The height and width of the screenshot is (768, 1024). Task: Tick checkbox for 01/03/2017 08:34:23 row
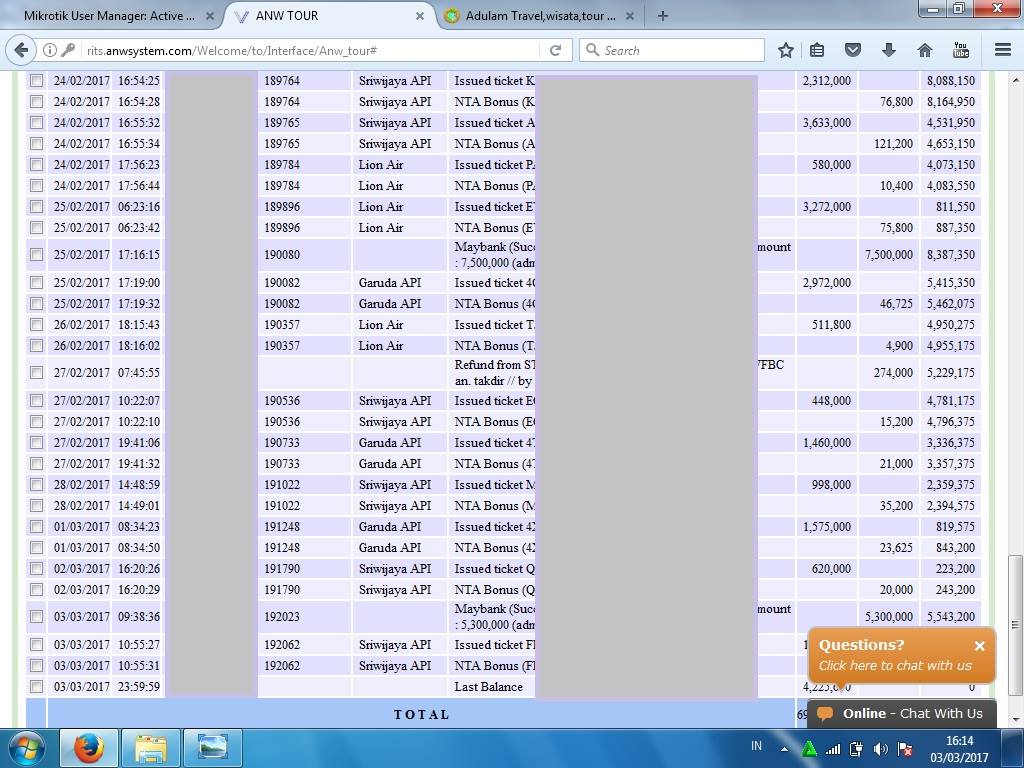coord(37,526)
